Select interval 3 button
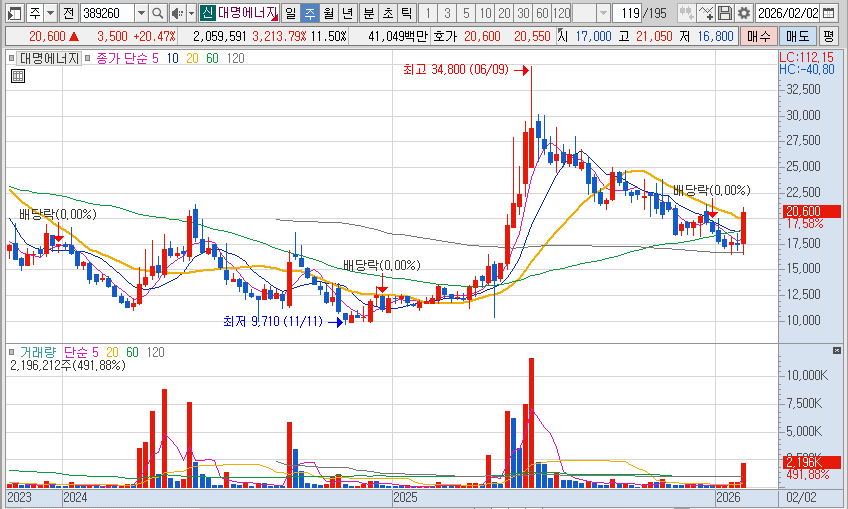This screenshot has width=848, height=509. [x=447, y=12]
